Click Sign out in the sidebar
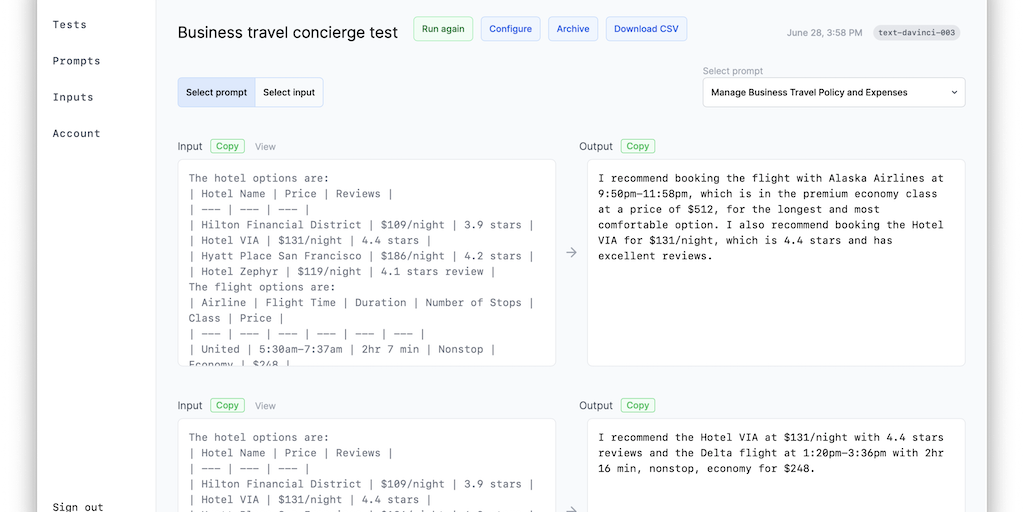The image size is (1024, 512). coord(78,506)
